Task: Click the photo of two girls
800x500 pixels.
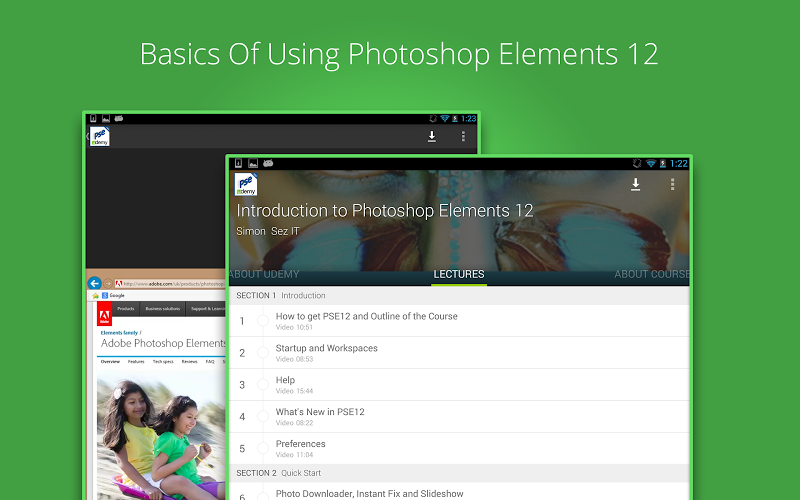Action: pos(161,435)
